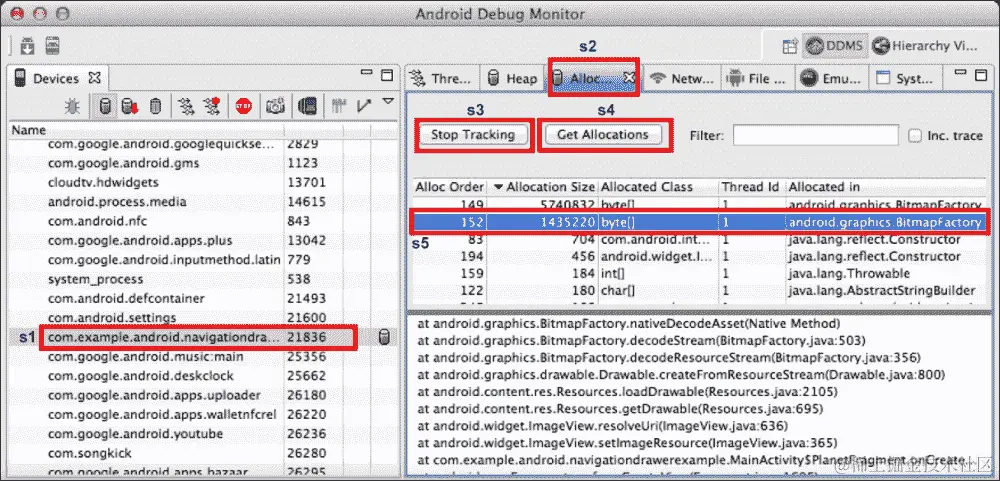Switch to the DDMS perspective
1000x481 pixels.
(835, 46)
